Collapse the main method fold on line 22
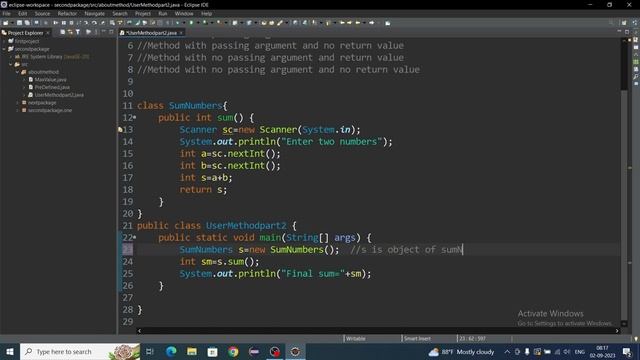Image resolution: width=640 pixels, height=360 pixels. click(x=135, y=238)
